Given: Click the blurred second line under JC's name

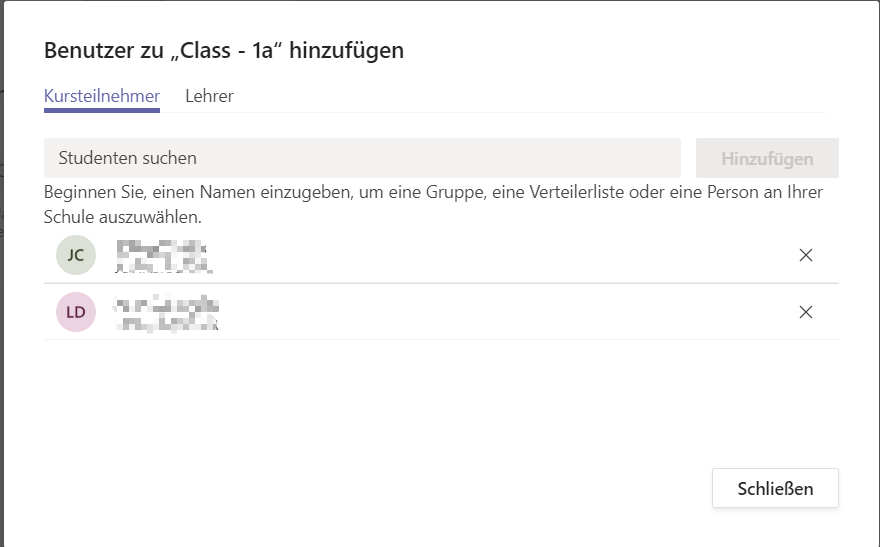Looking at the screenshot, I should 164,267.
